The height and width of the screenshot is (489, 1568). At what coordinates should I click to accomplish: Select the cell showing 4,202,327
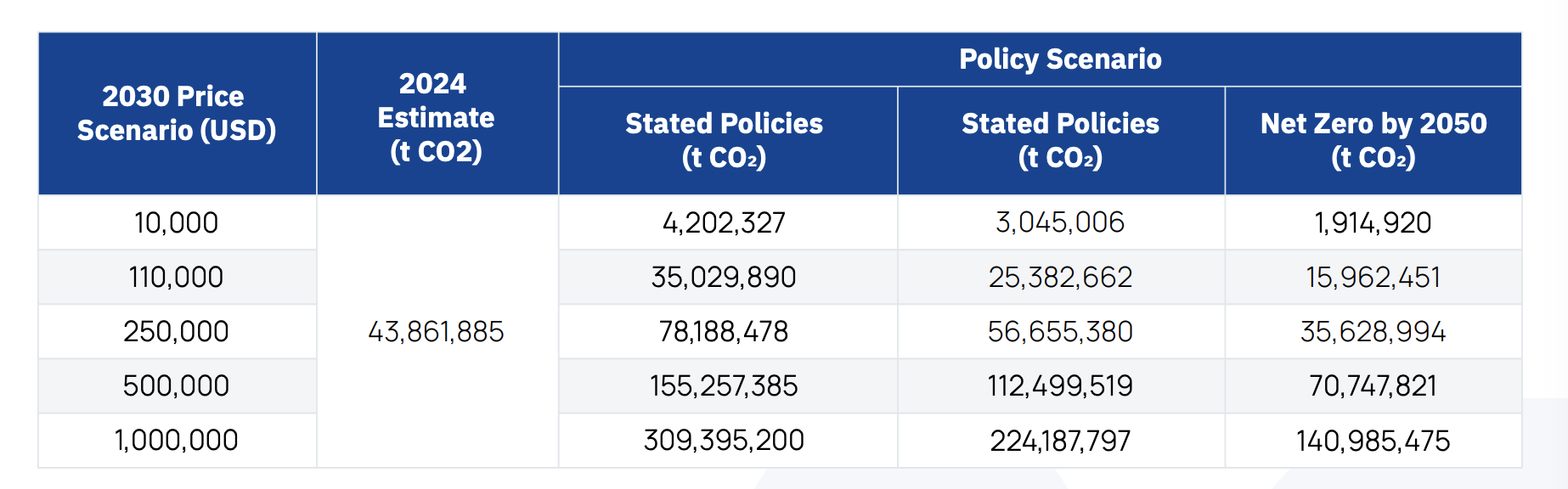[x=724, y=222]
